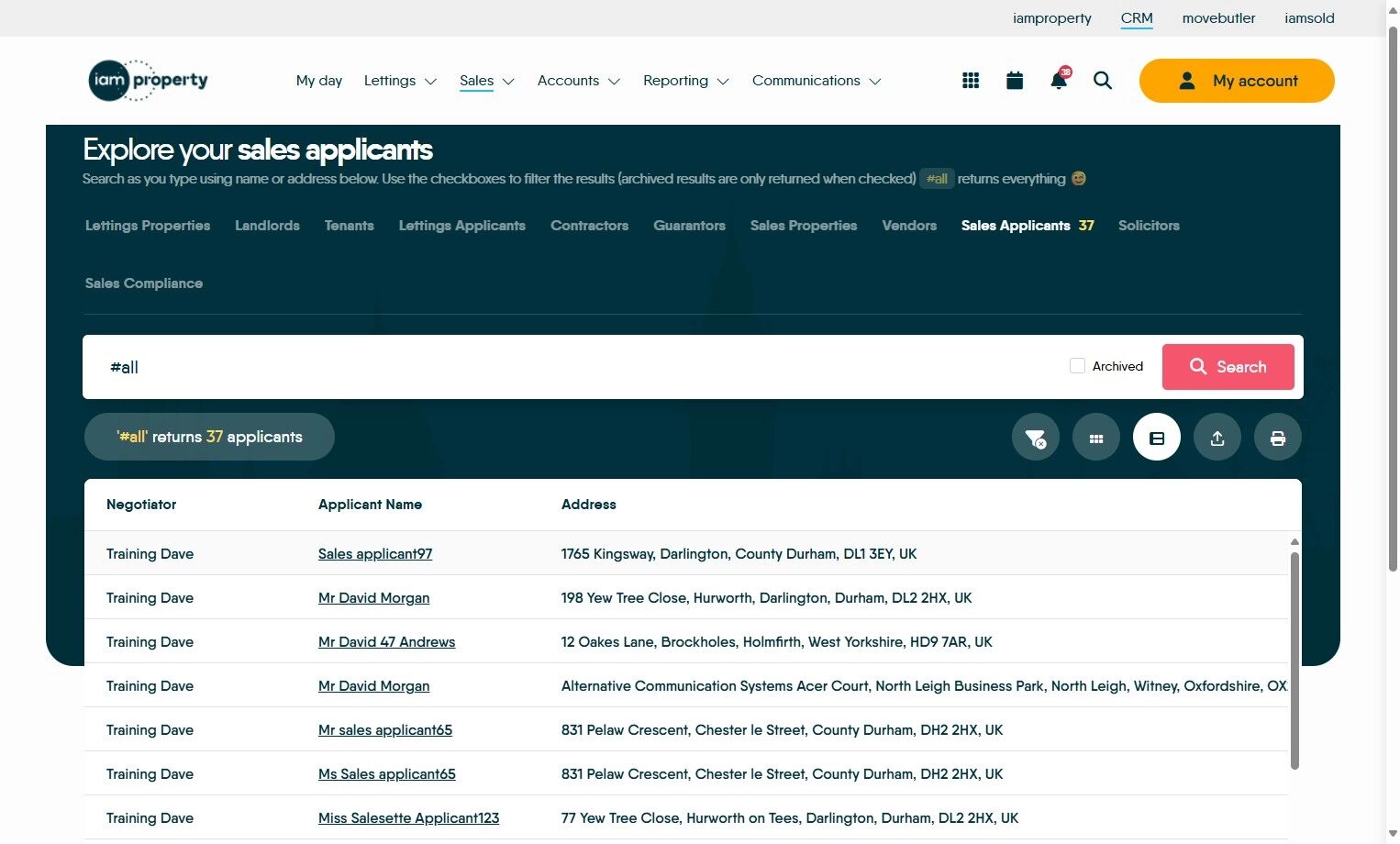Open the movebutler top link
Screen dimensions: 1400x844
tap(1218, 18)
